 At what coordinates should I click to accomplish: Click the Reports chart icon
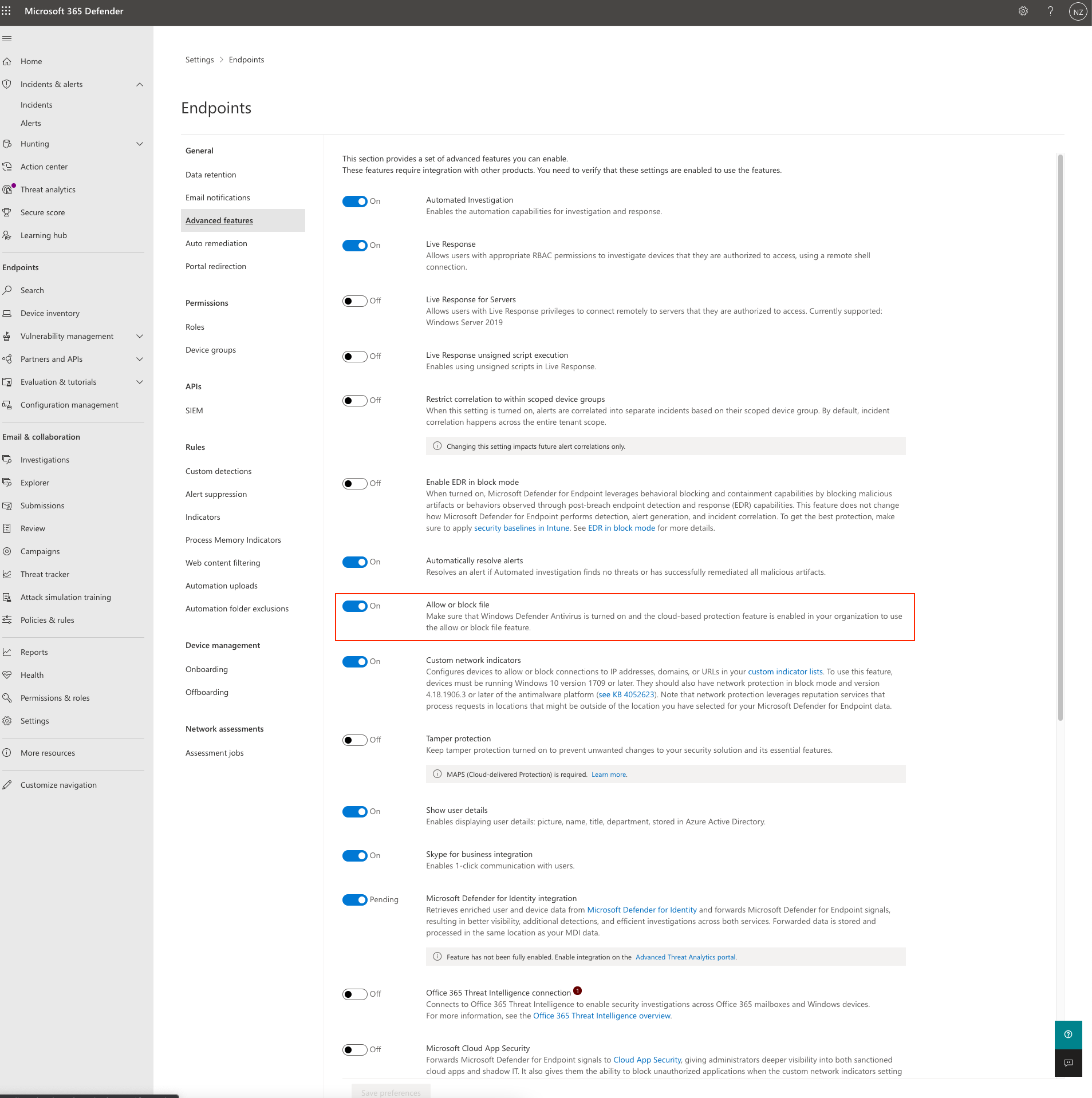point(7,652)
